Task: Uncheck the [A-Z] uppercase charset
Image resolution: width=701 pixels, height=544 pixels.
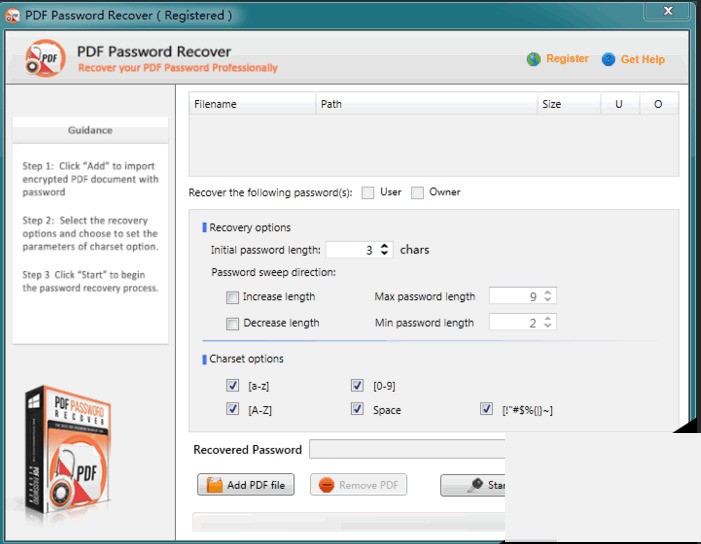Action: click(232, 409)
